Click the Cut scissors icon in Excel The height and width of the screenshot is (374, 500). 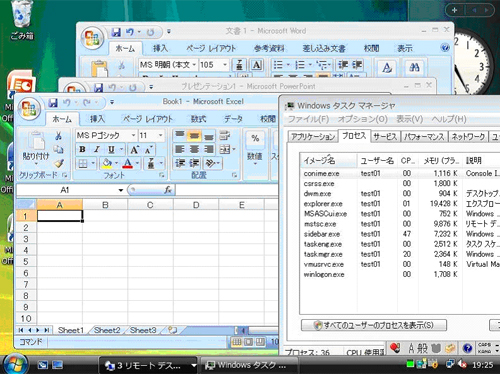[58, 135]
